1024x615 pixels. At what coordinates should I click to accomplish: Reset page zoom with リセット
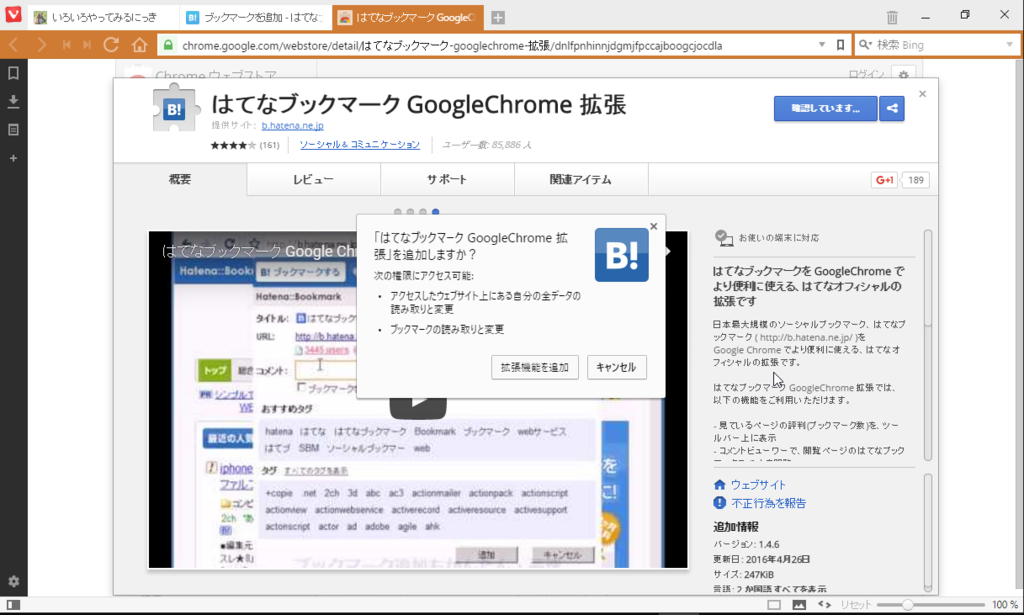pyautogui.click(x=856, y=605)
